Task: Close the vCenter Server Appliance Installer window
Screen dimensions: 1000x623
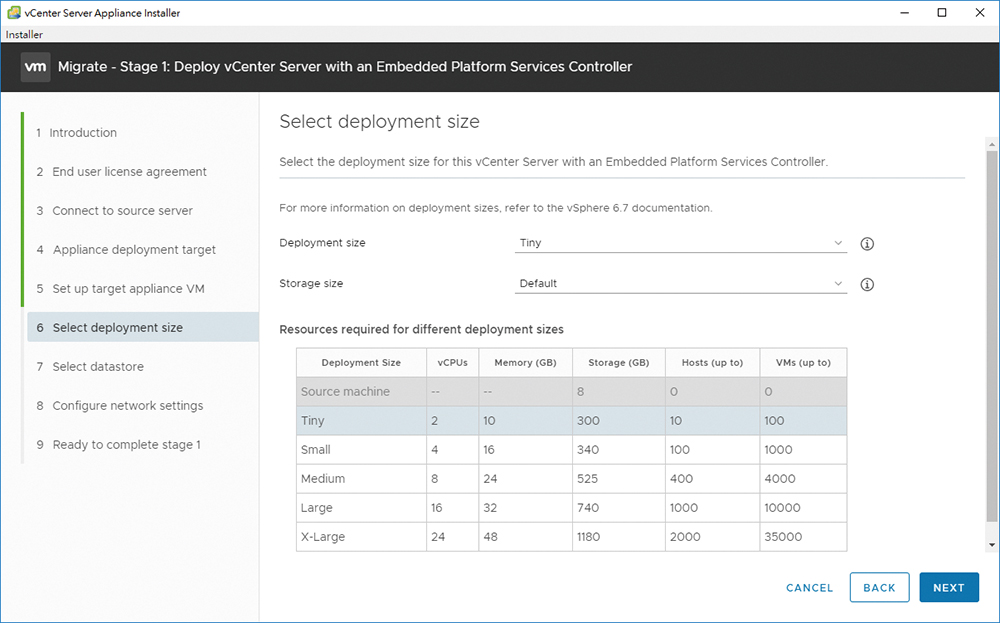Action: 980,13
